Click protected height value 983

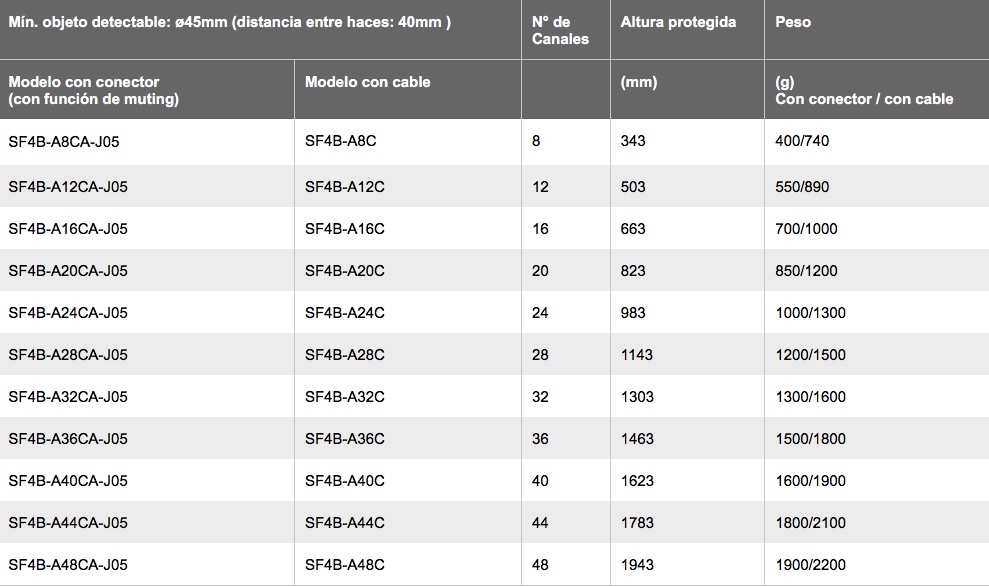[x=633, y=312]
